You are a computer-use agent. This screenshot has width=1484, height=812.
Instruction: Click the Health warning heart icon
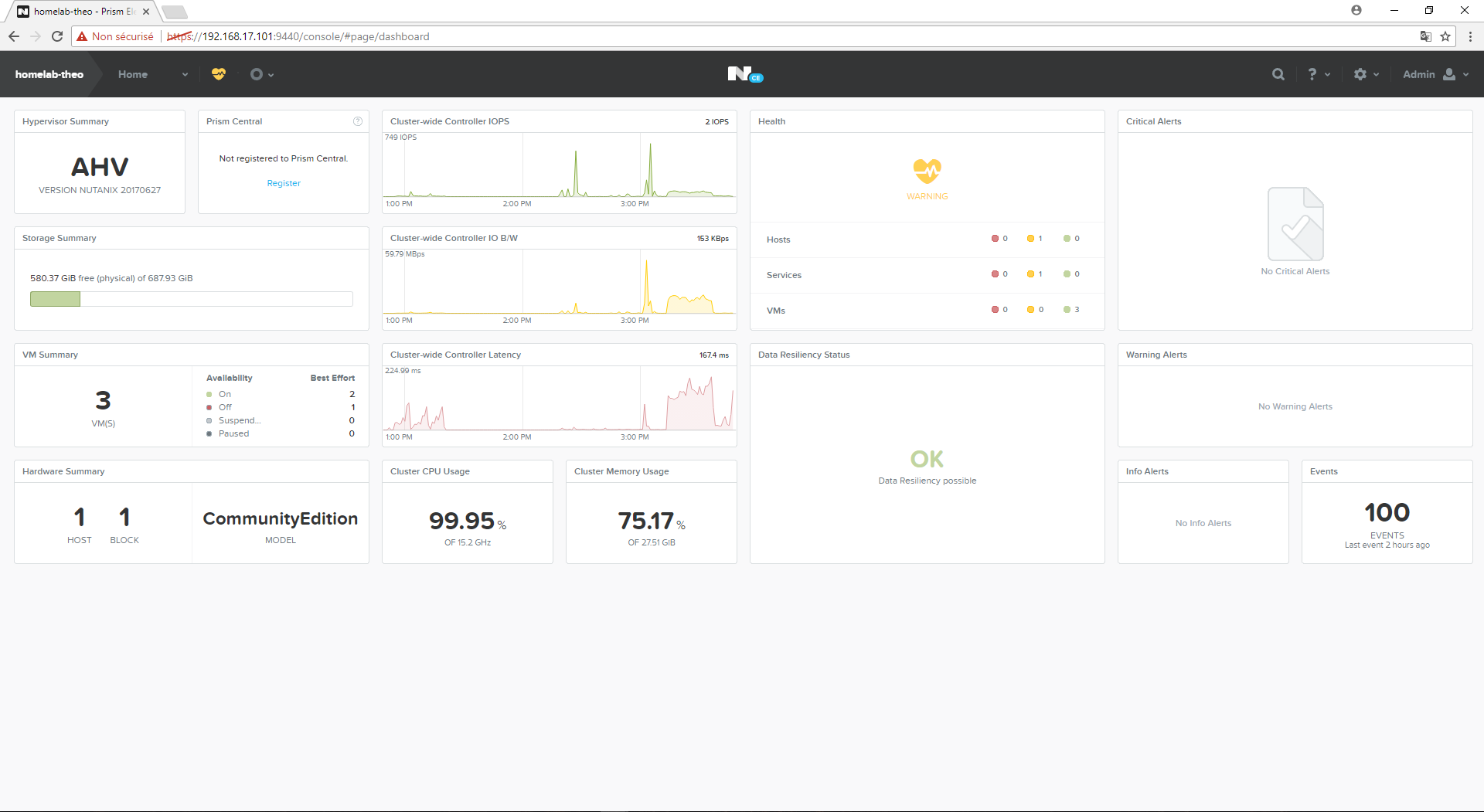click(927, 171)
